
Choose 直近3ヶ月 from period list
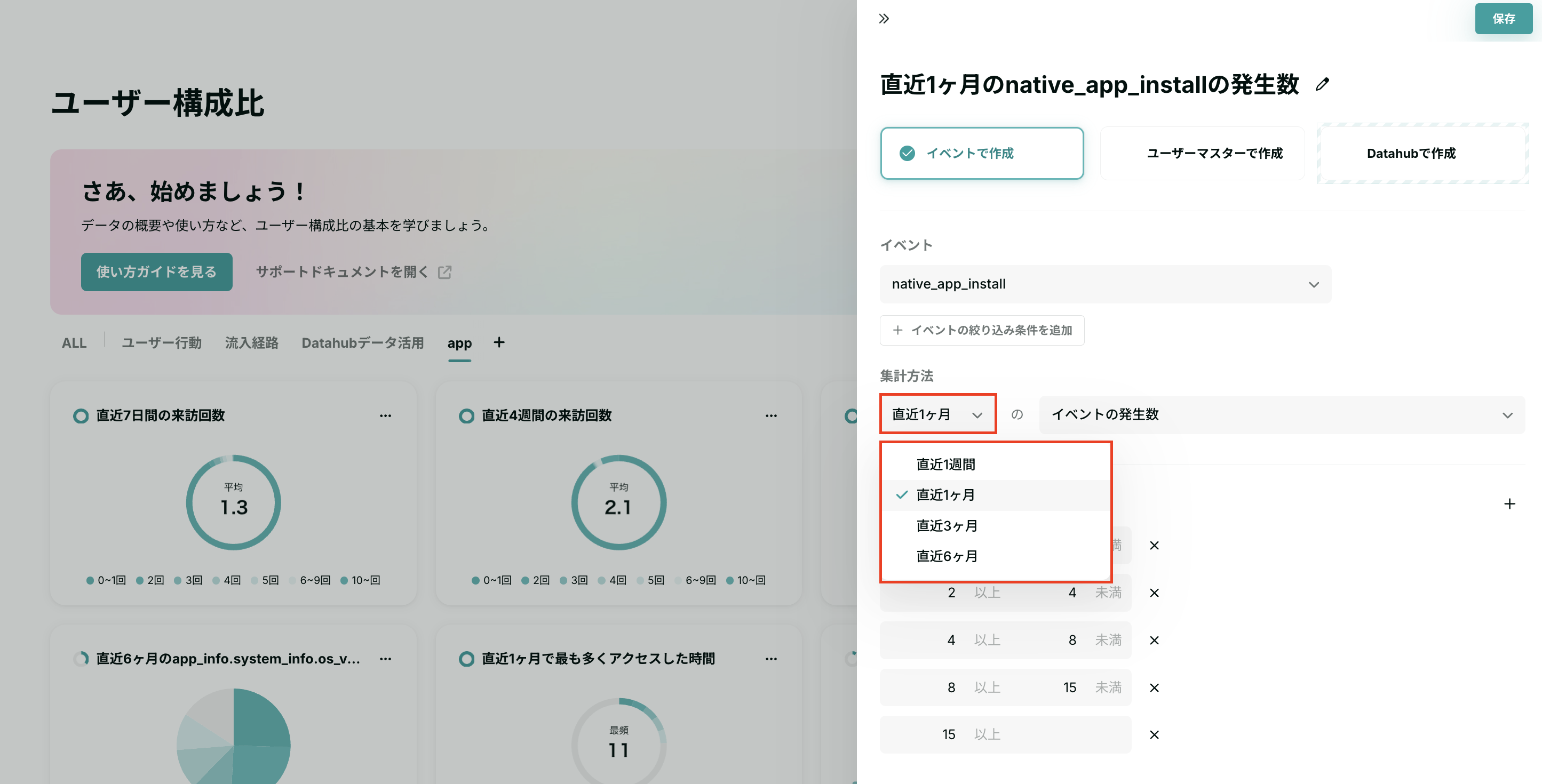click(996, 525)
